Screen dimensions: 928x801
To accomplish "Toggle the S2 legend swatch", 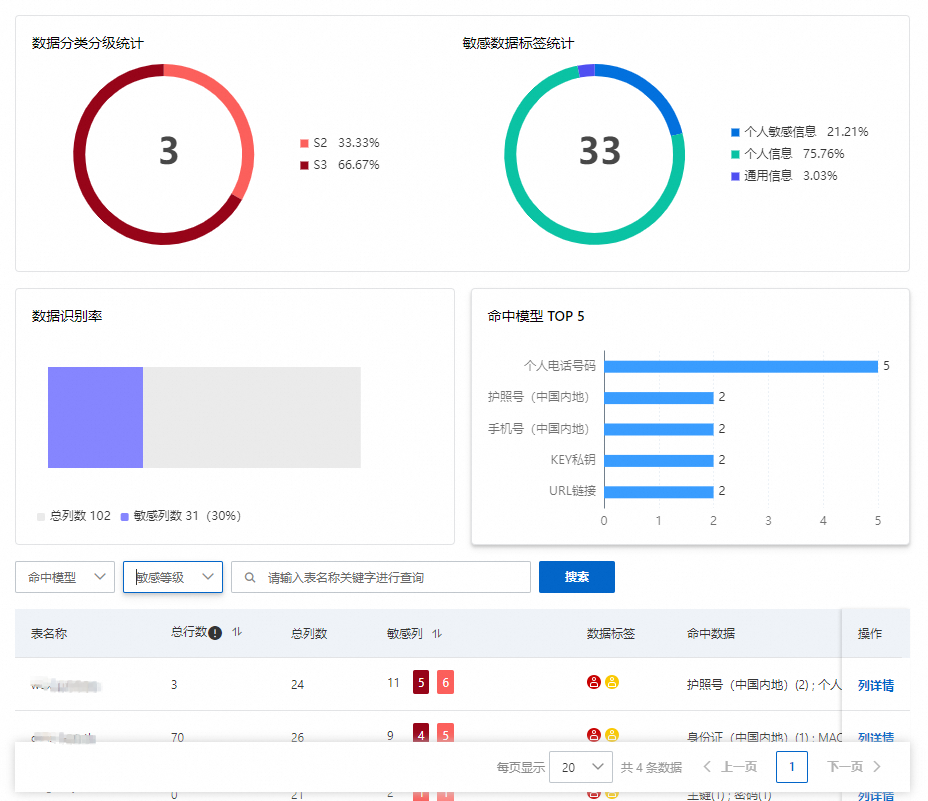I will 304,143.
